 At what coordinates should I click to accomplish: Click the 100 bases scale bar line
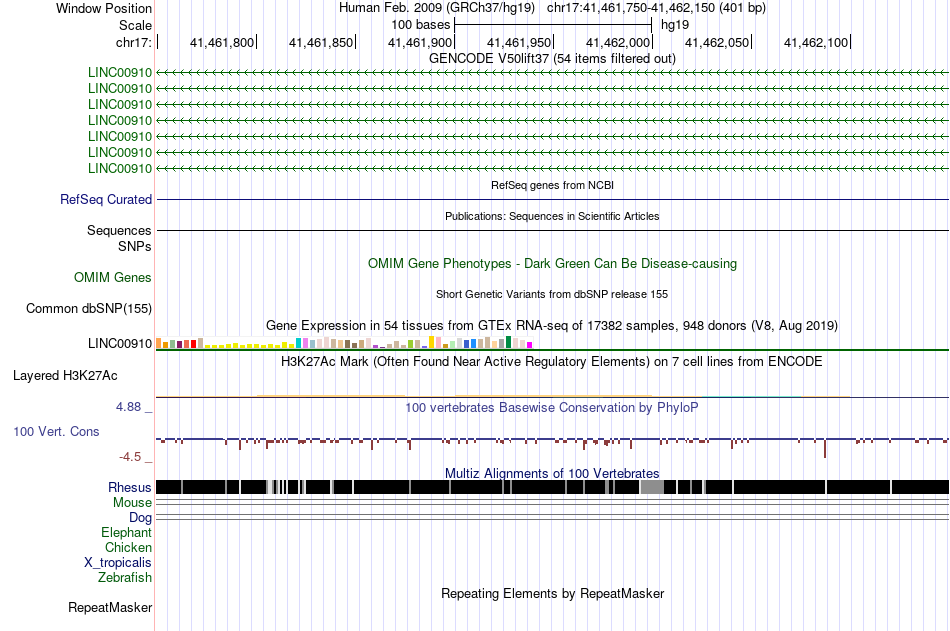(553, 25)
